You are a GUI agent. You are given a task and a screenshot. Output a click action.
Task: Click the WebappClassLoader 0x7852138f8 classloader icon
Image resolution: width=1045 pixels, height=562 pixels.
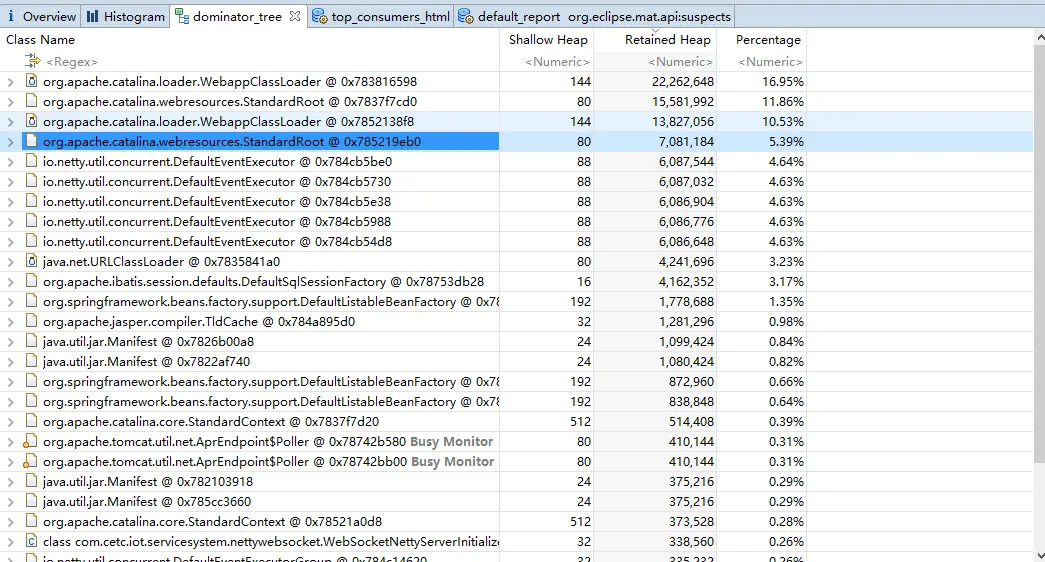pyautogui.click(x=31, y=121)
